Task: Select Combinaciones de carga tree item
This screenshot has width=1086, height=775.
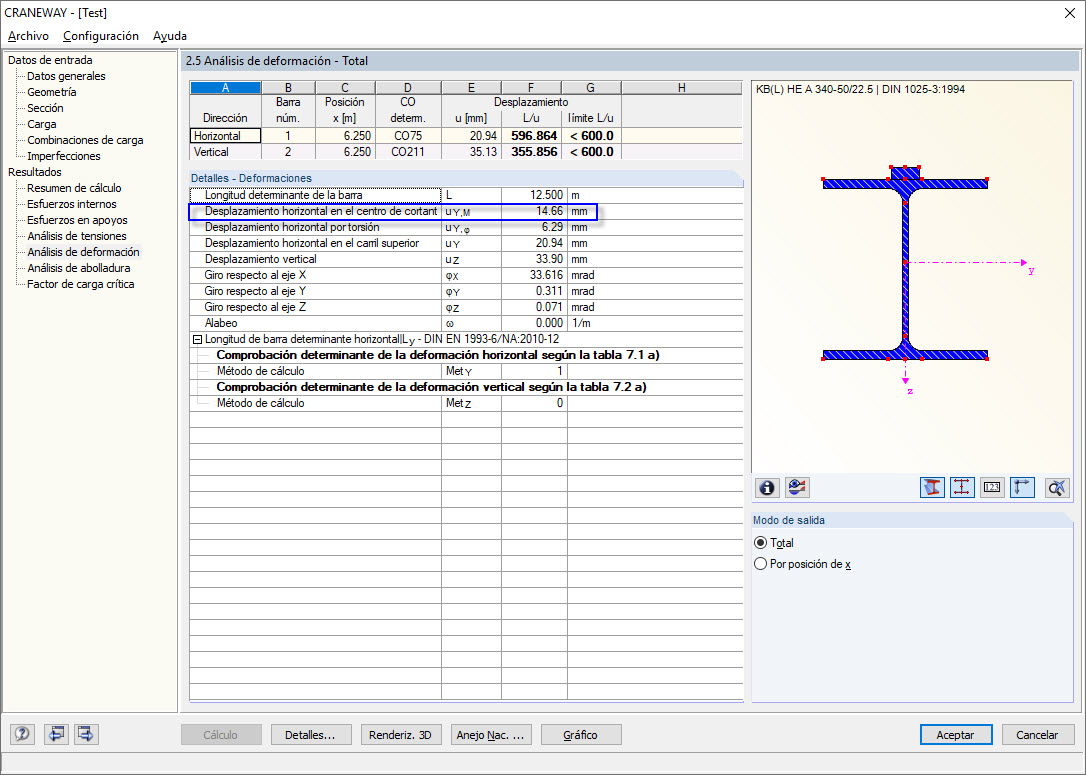Action: tap(85, 140)
